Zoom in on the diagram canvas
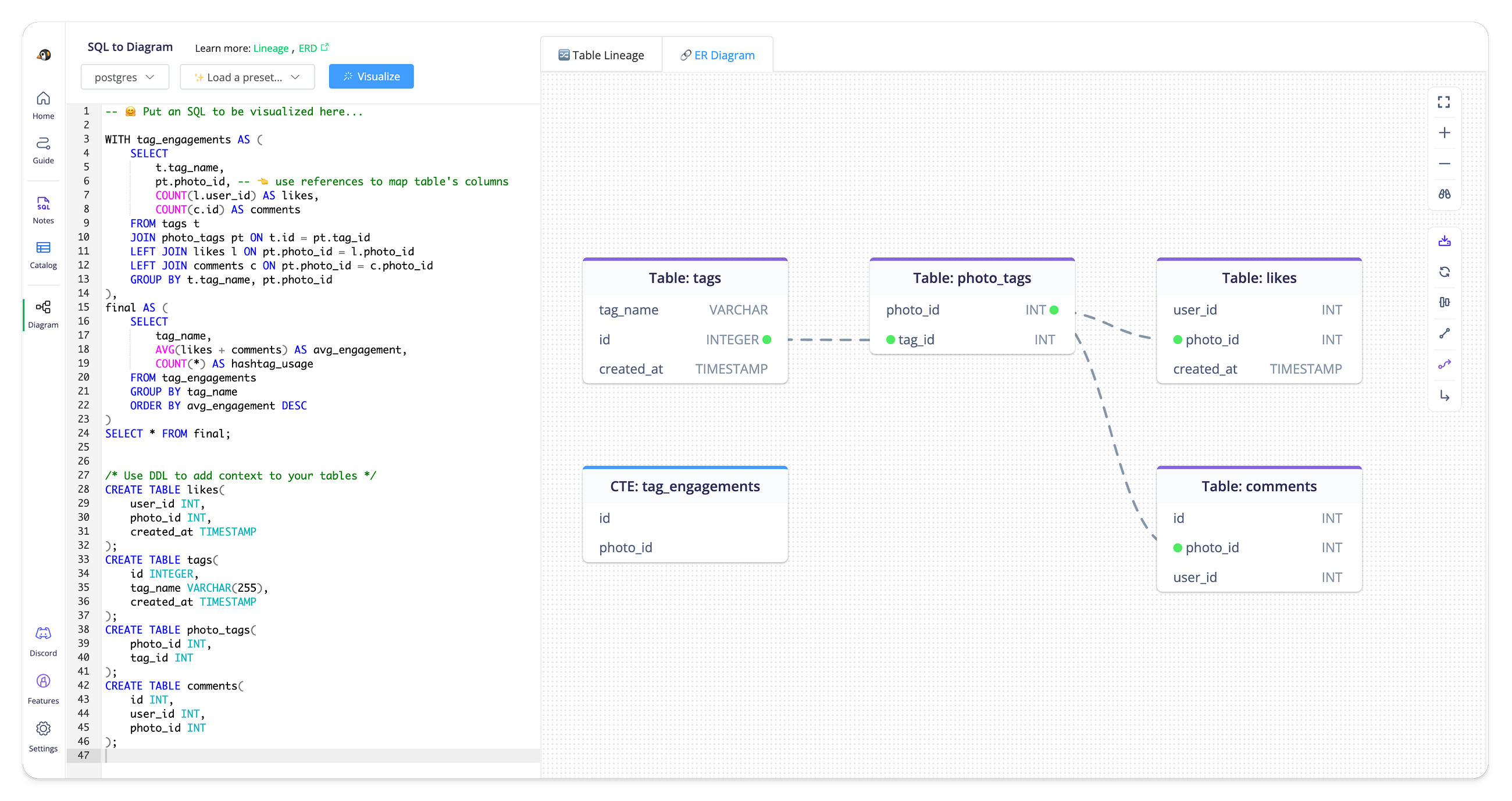 tap(1444, 133)
